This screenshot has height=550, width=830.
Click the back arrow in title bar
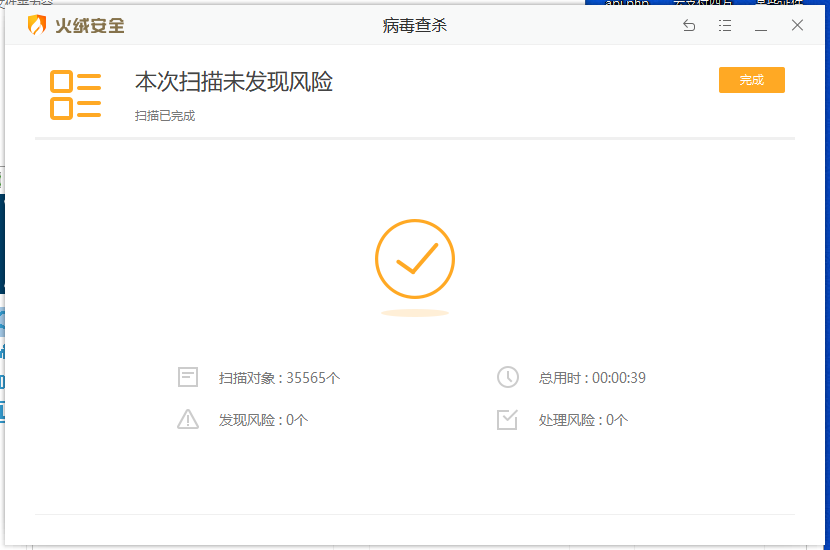(x=689, y=26)
